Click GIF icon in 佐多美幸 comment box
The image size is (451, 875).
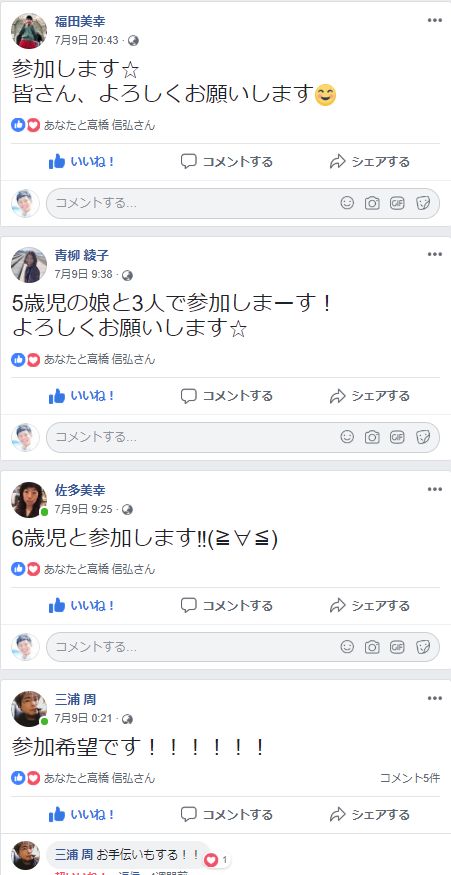point(397,647)
